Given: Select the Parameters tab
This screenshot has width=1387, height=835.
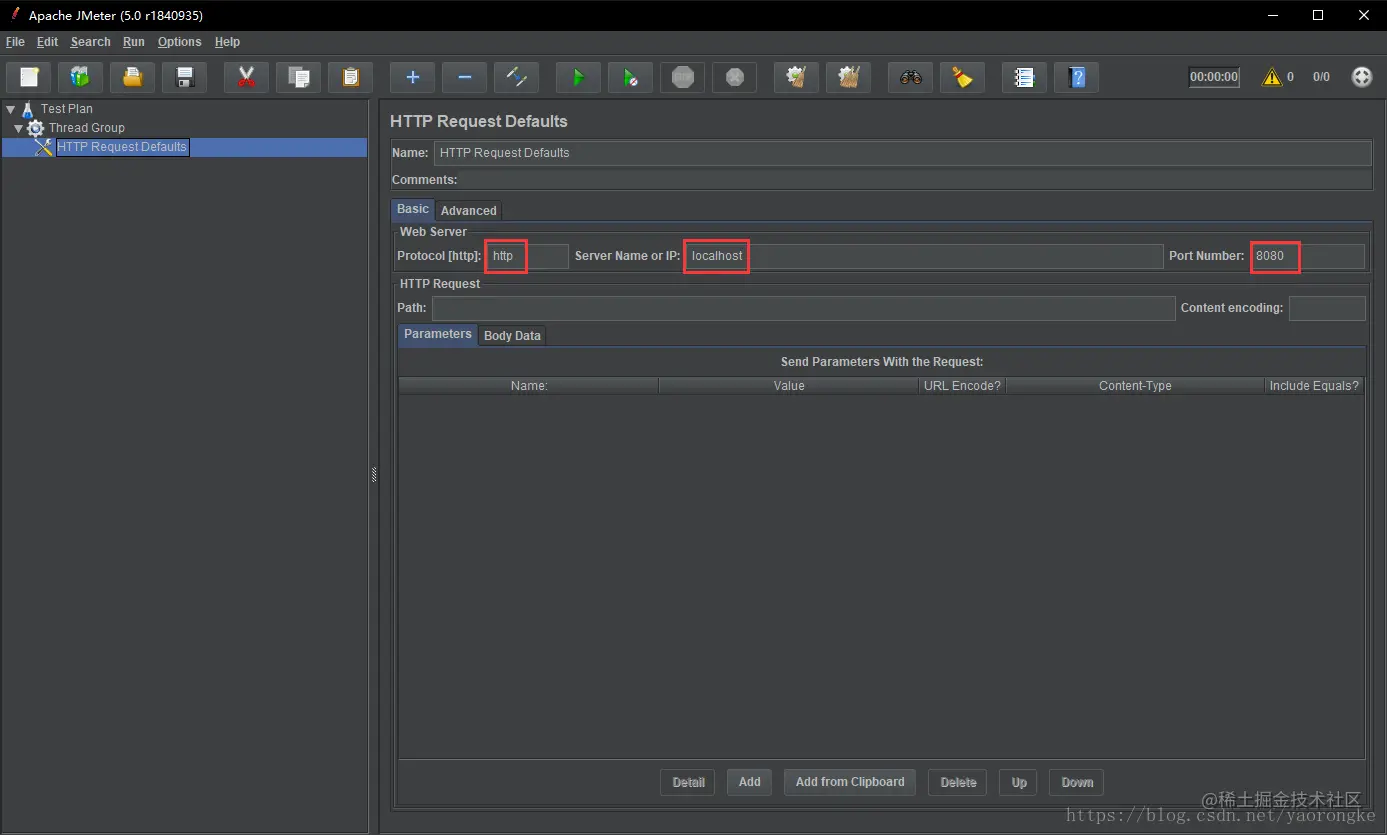Looking at the screenshot, I should 438,334.
